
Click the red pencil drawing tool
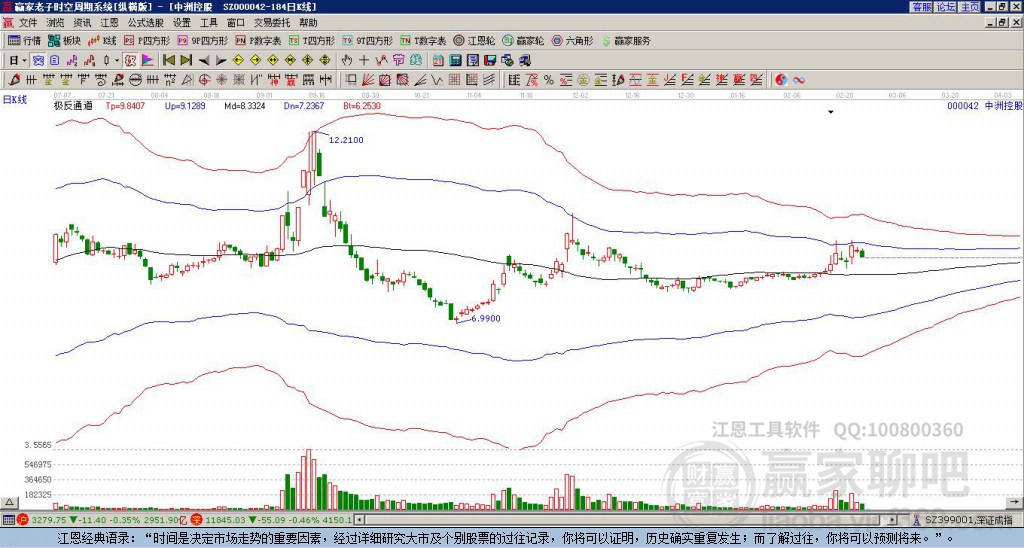[x=14, y=80]
